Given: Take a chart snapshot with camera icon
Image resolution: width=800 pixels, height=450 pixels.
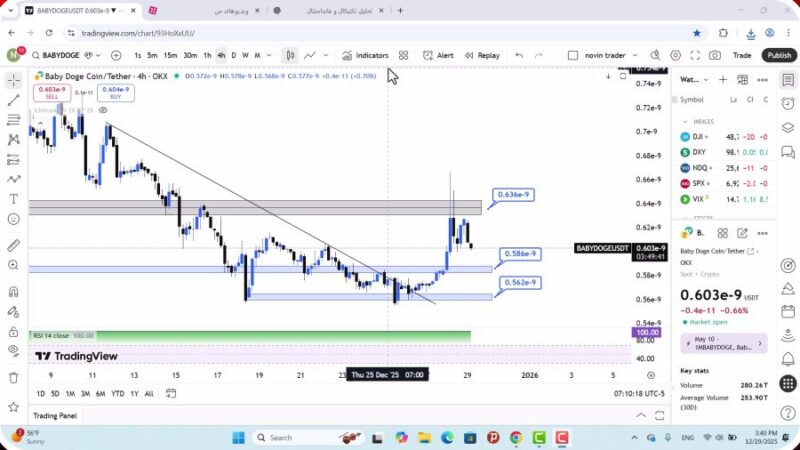Looking at the screenshot, I should (715, 55).
